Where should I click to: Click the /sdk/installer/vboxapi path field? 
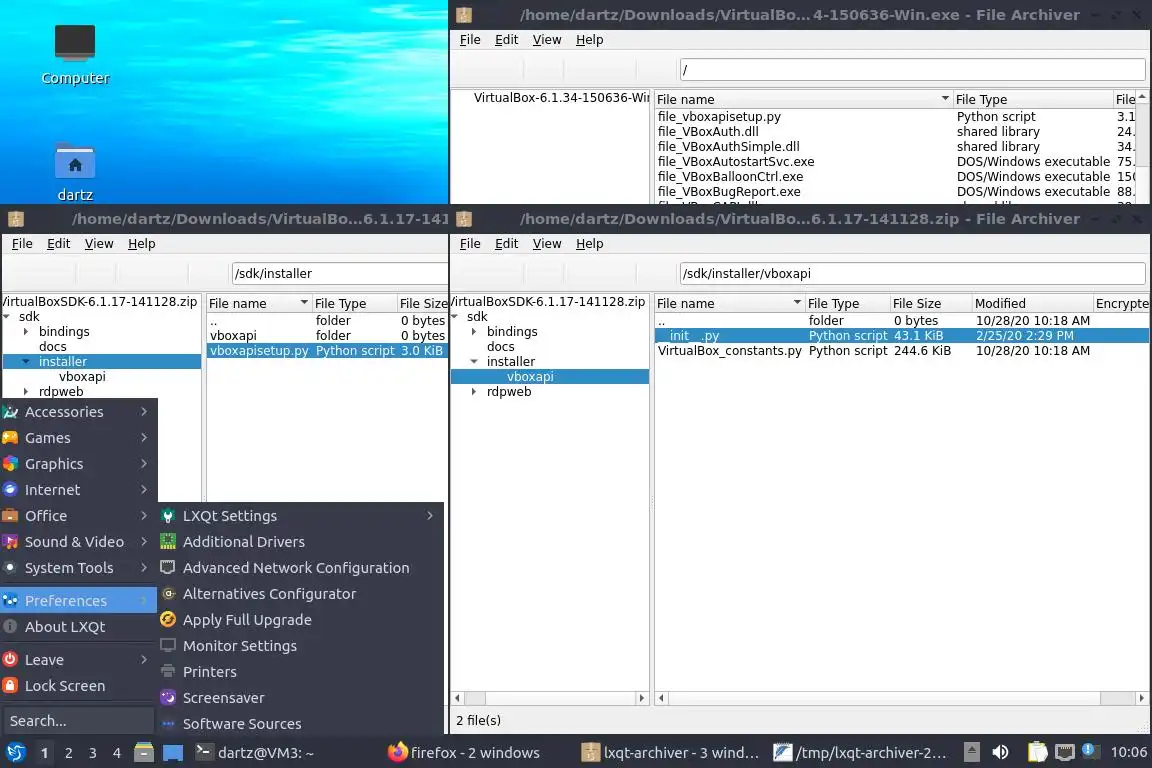(912, 273)
